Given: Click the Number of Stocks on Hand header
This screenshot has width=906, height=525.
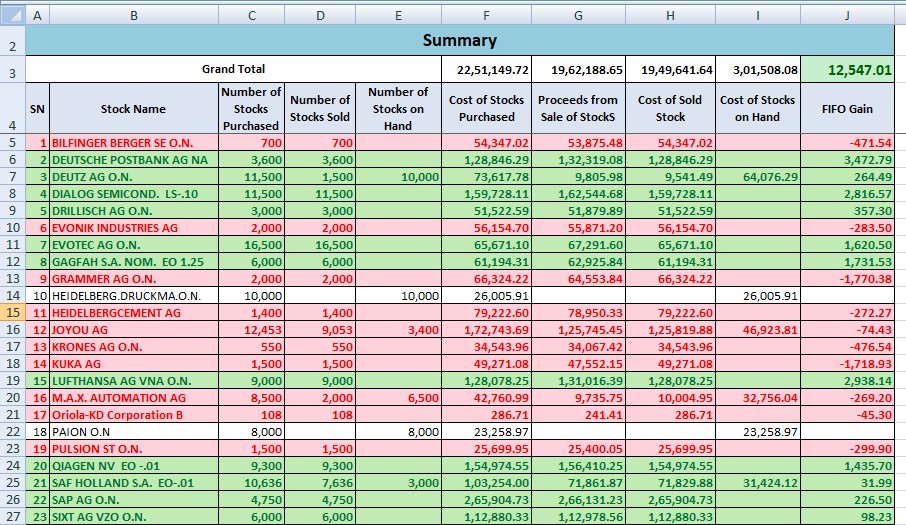Looking at the screenshot, I should [x=398, y=109].
